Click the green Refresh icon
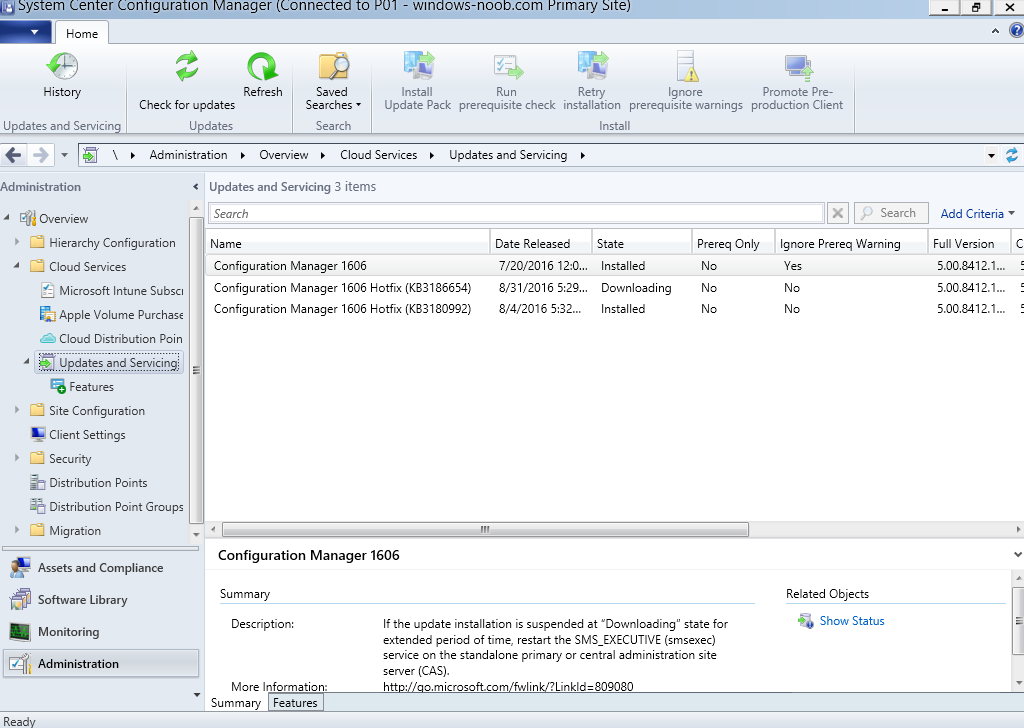The width and height of the screenshot is (1024, 728). (263, 66)
